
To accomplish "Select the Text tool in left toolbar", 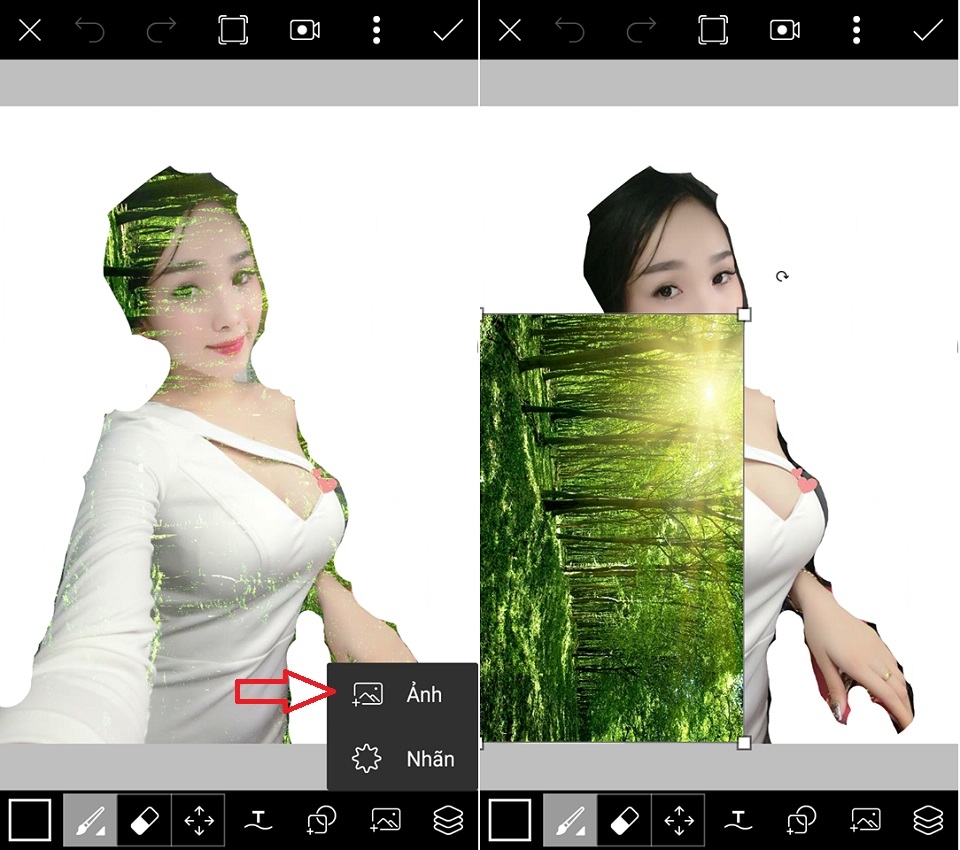I will tap(258, 820).
